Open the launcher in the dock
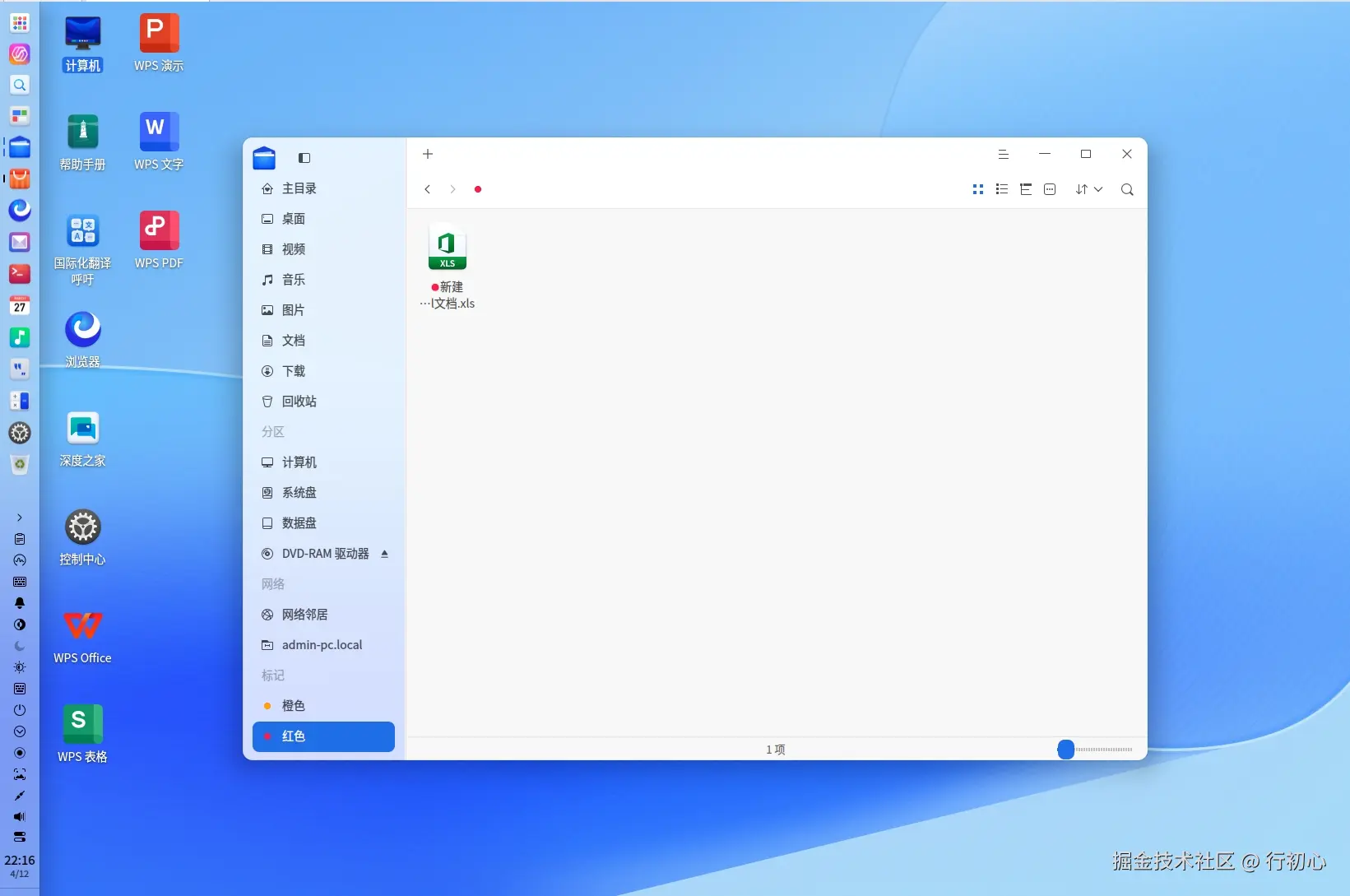Viewport: 1350px width, 896px height. (20, 23)
